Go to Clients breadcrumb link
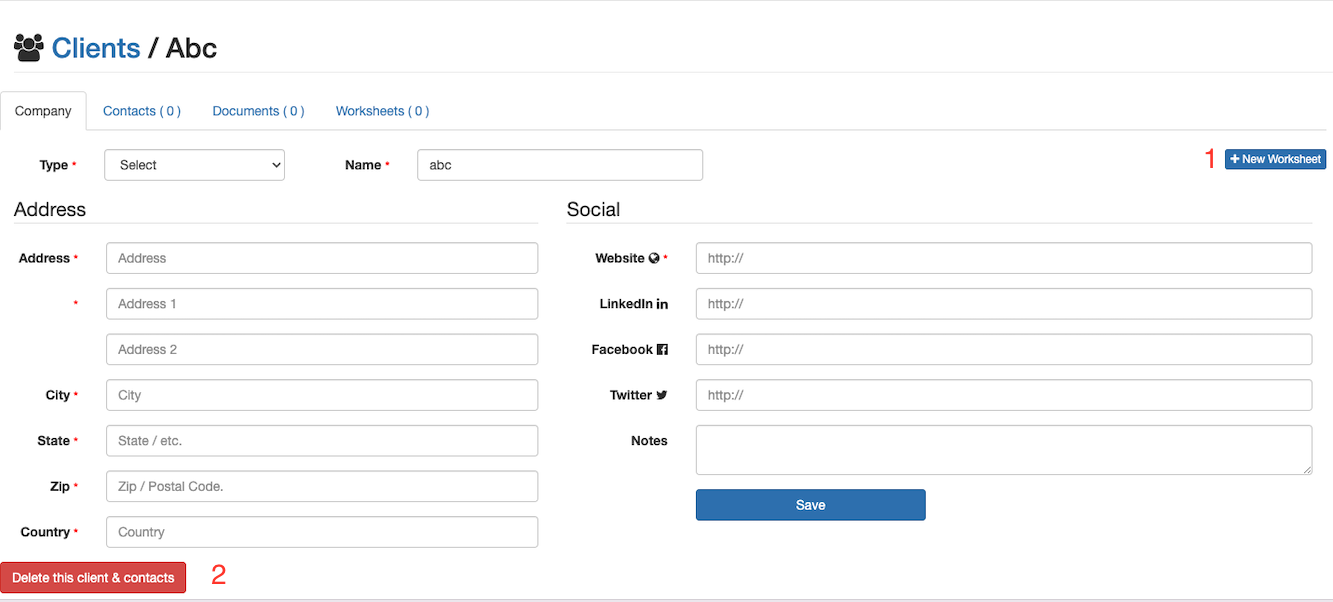The width and height of the screenshot is (1333, 602). point(96,48)
